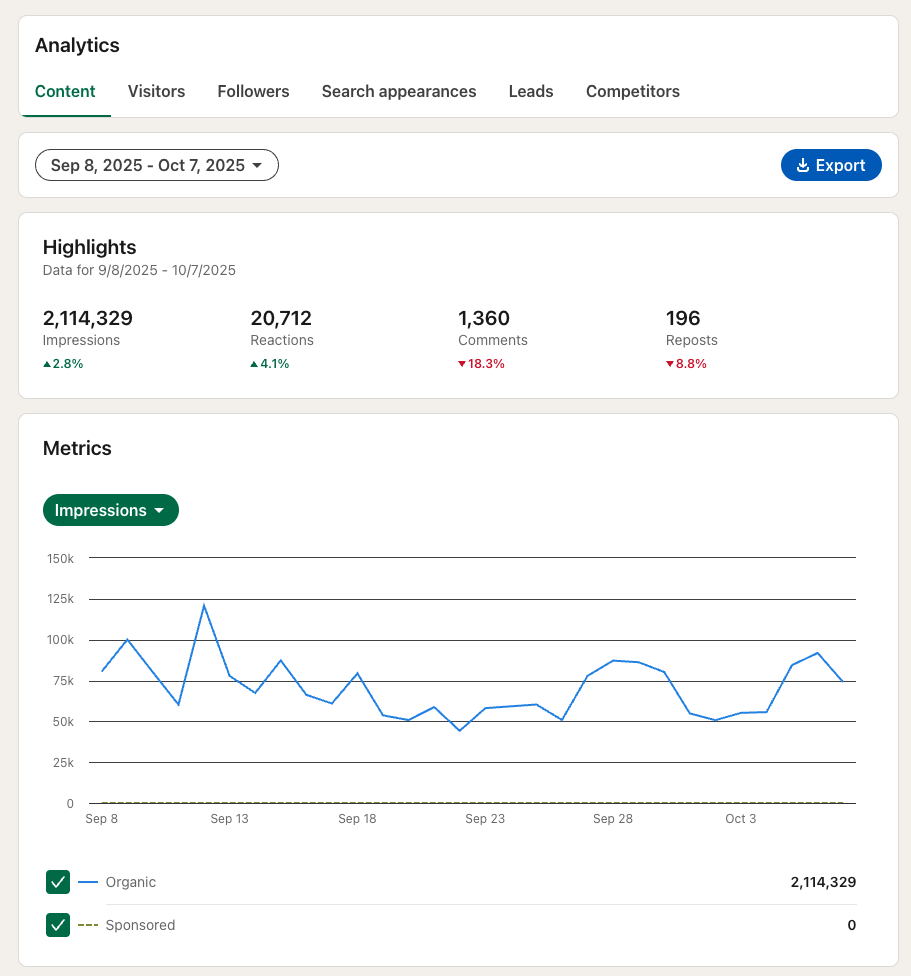This screenshot has width=911, height=976.
Task: Click the download icon in Export button
Action: click(x=802, y=166)
